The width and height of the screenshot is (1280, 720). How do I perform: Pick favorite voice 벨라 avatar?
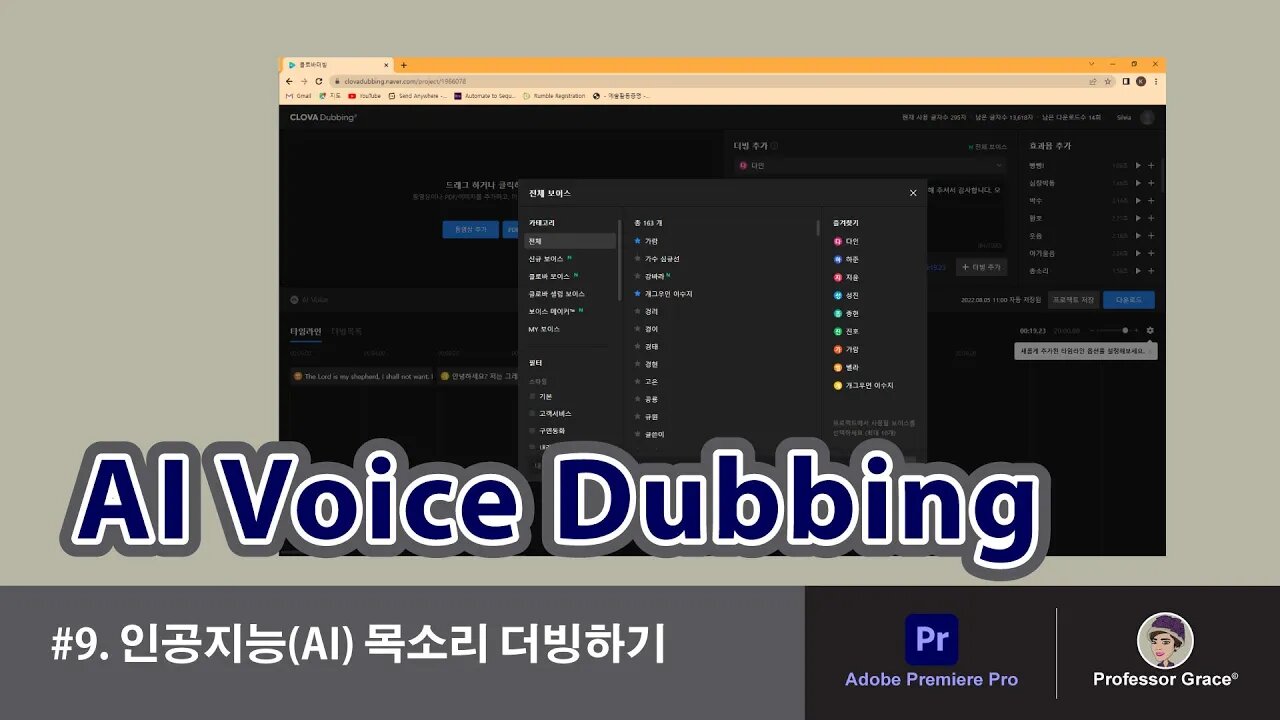(x=838, y=367)
